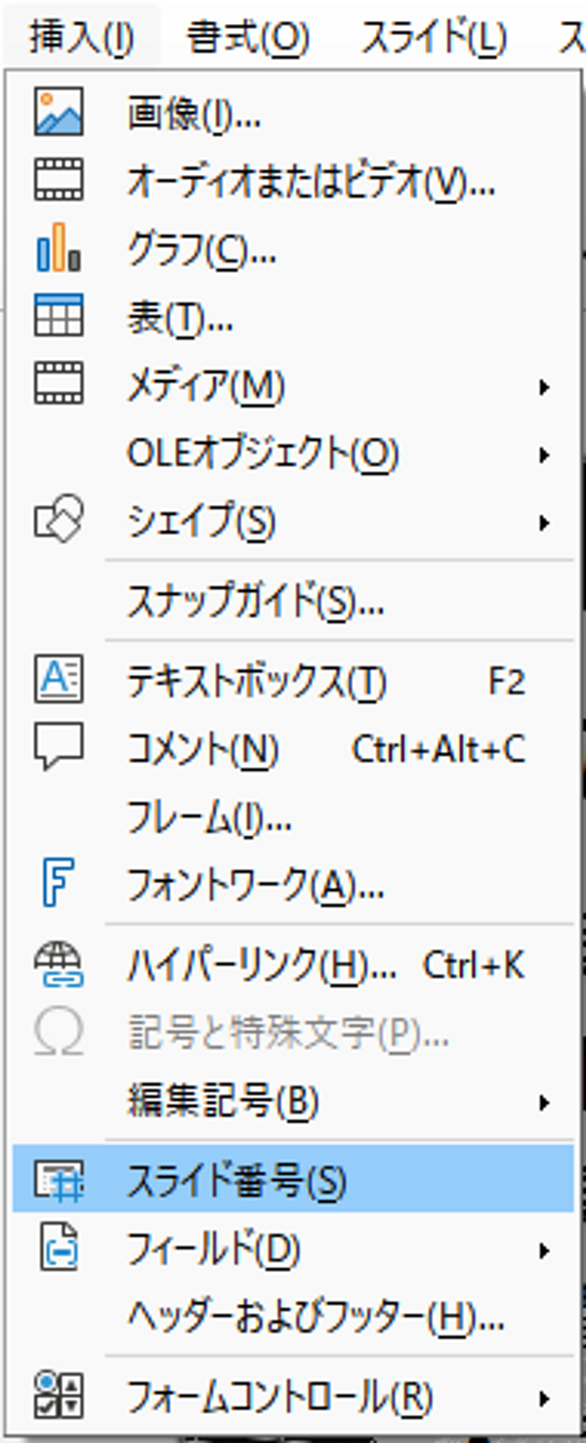
Task: Select 表(T)... to insert table
Action: click(294, 319)
